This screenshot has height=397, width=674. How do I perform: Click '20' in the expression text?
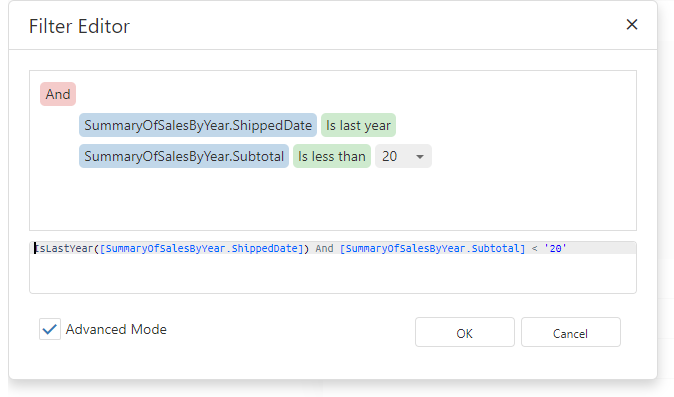pyautogui.click(x=555, y=248)
